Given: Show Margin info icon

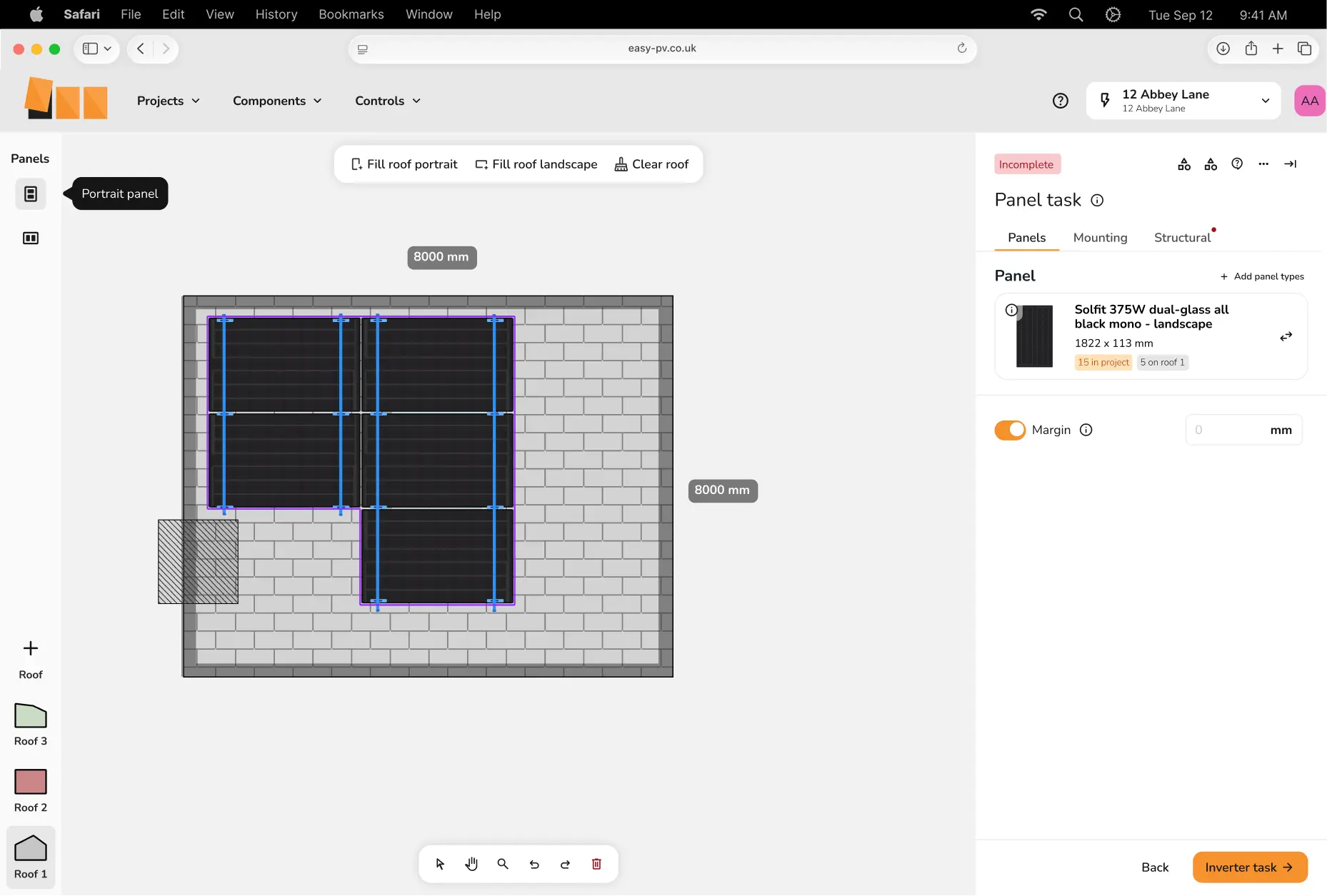Looking at the screenshot, I should (1086, 430).
